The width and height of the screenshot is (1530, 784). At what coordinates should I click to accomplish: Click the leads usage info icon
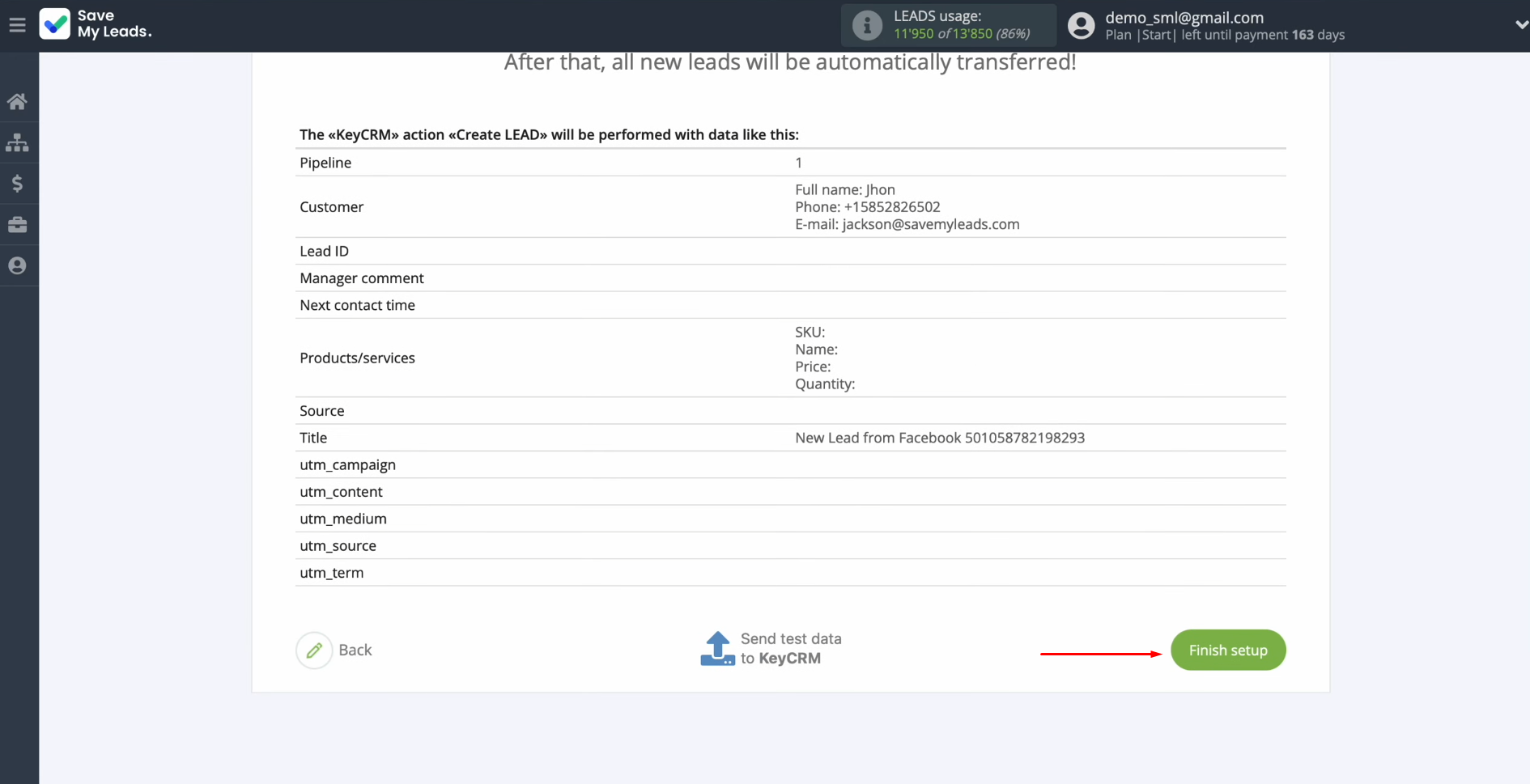(867, 25)
